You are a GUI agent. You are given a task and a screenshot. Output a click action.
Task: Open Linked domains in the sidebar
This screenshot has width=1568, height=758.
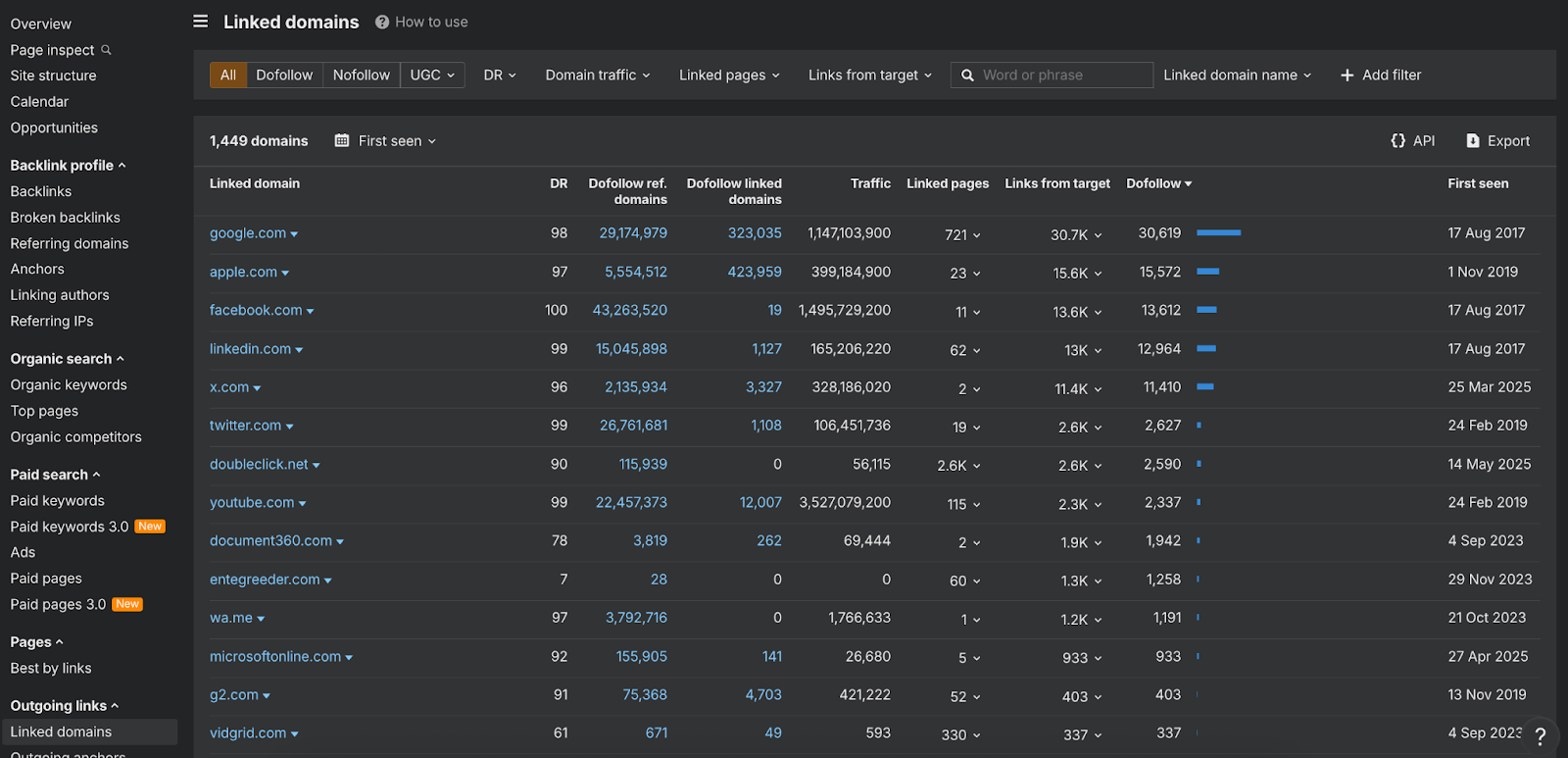tap(88, 732)
